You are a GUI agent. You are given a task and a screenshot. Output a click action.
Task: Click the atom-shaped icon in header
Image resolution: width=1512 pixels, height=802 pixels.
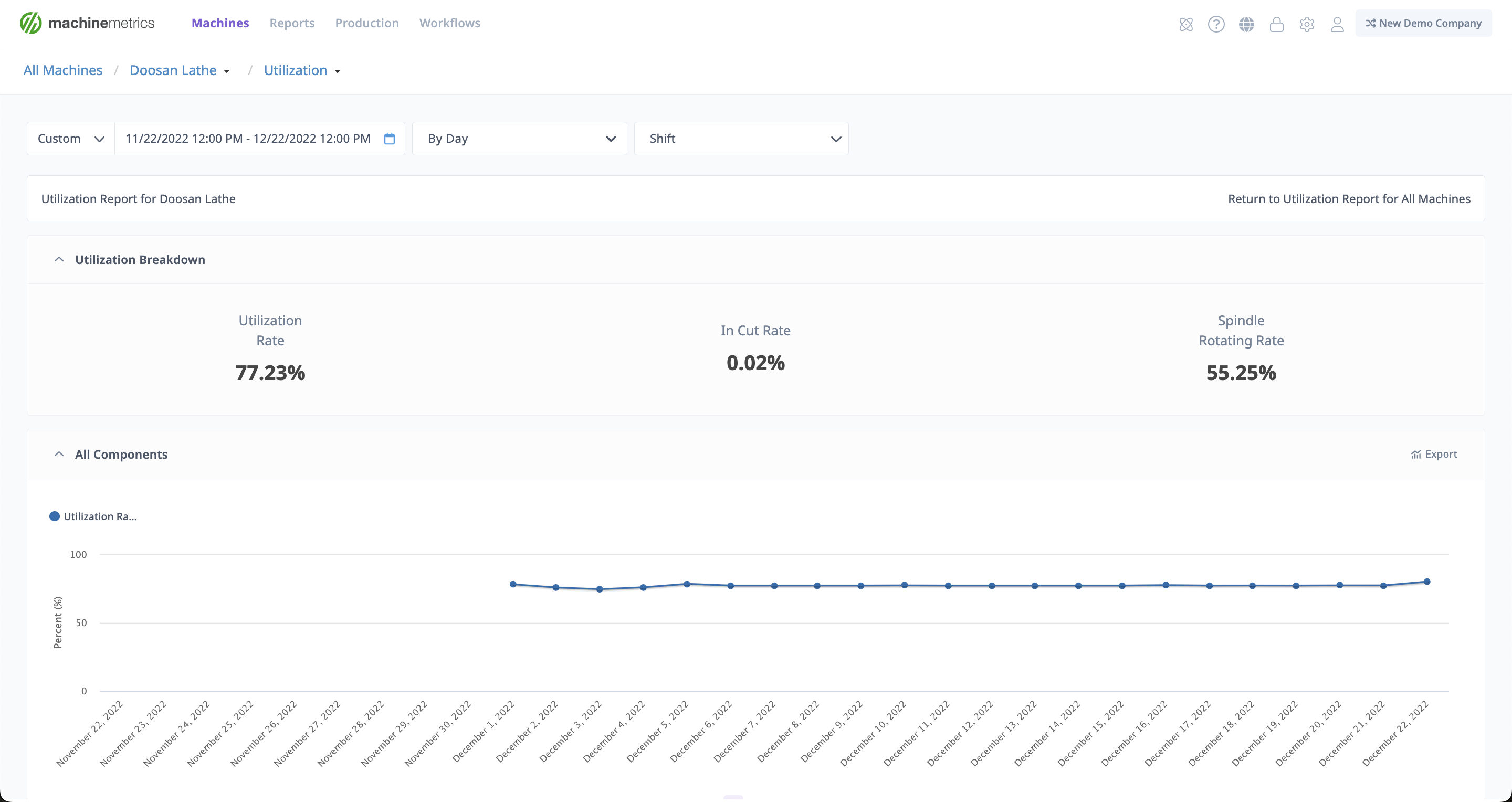coord(1185,24)
